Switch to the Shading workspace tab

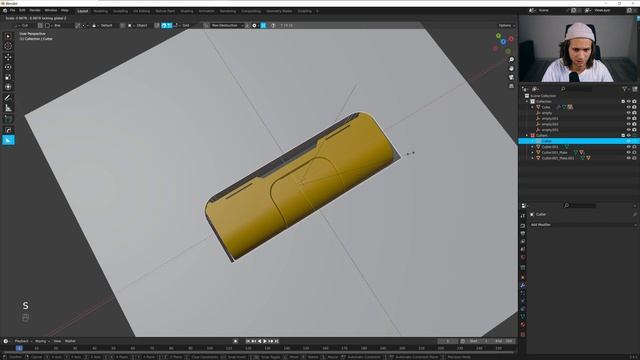(x=187, y=11)
